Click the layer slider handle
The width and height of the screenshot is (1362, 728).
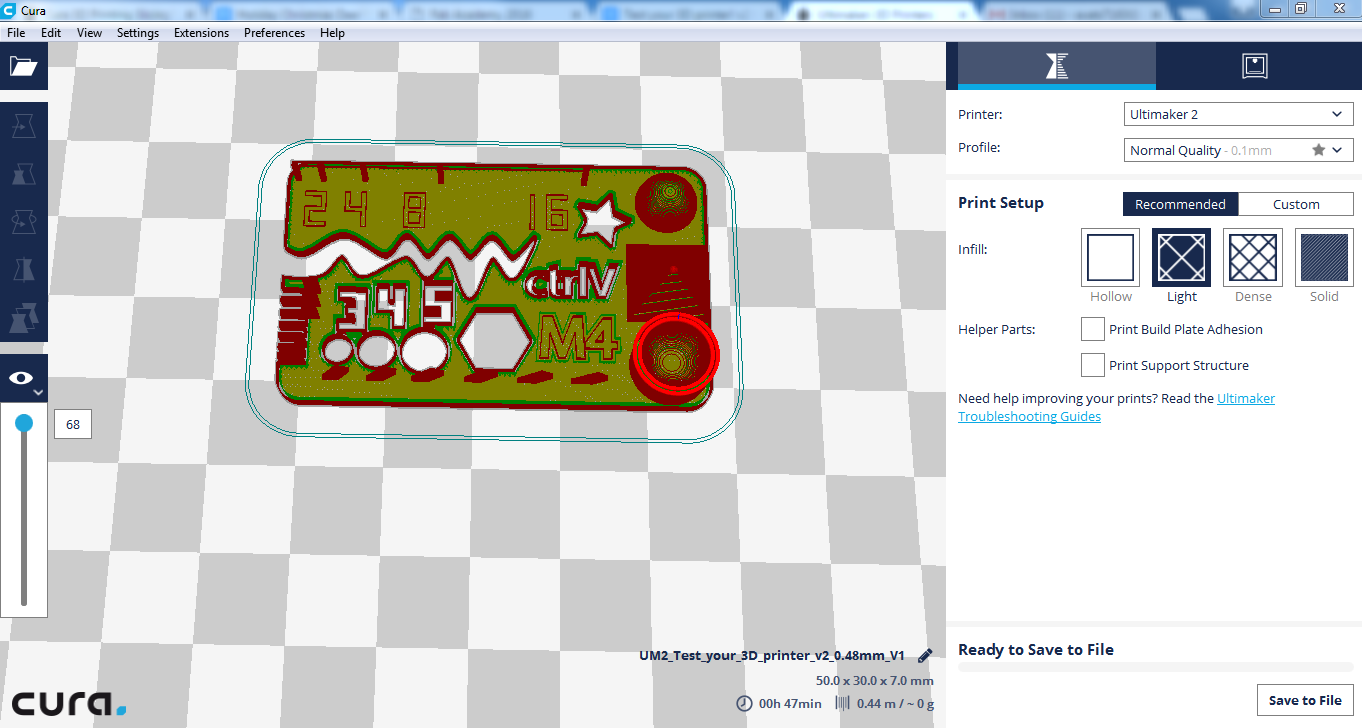pos(24,424)
